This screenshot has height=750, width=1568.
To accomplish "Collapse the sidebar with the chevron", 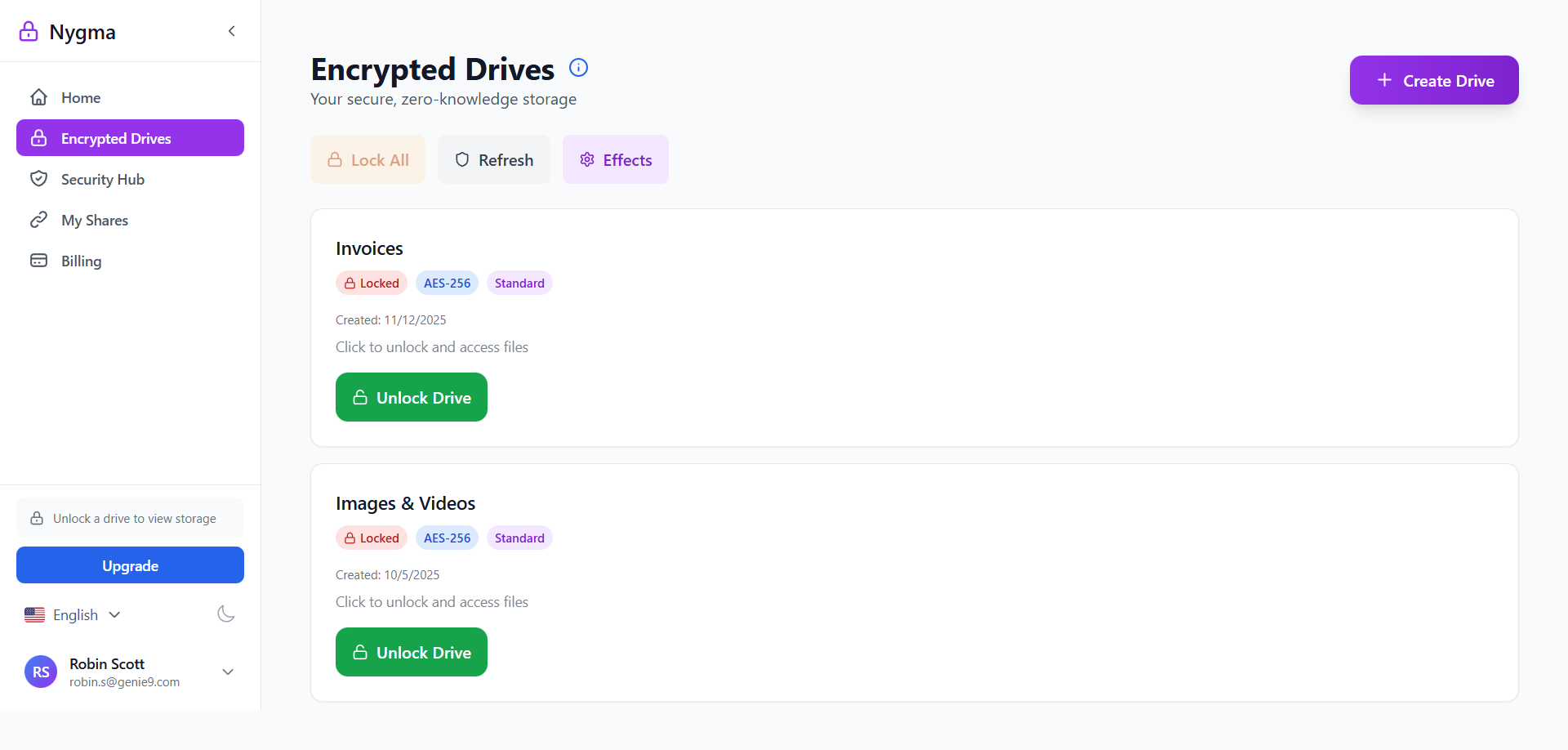I will (x=232, y=31).
